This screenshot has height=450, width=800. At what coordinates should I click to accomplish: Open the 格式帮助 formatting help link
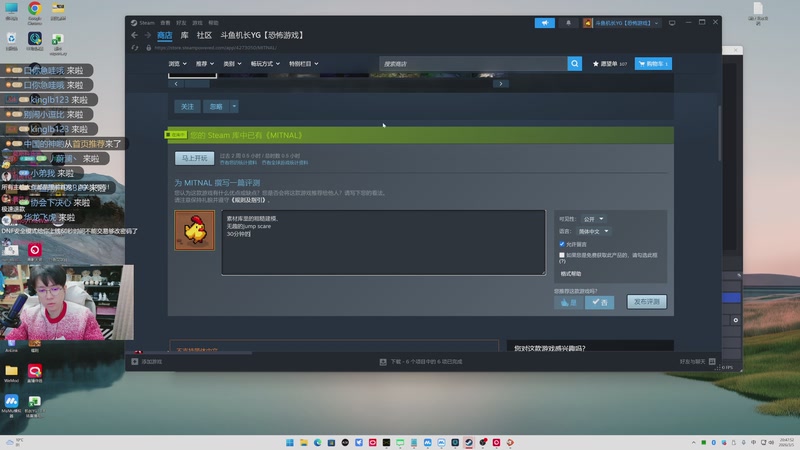tap(570, 274)
